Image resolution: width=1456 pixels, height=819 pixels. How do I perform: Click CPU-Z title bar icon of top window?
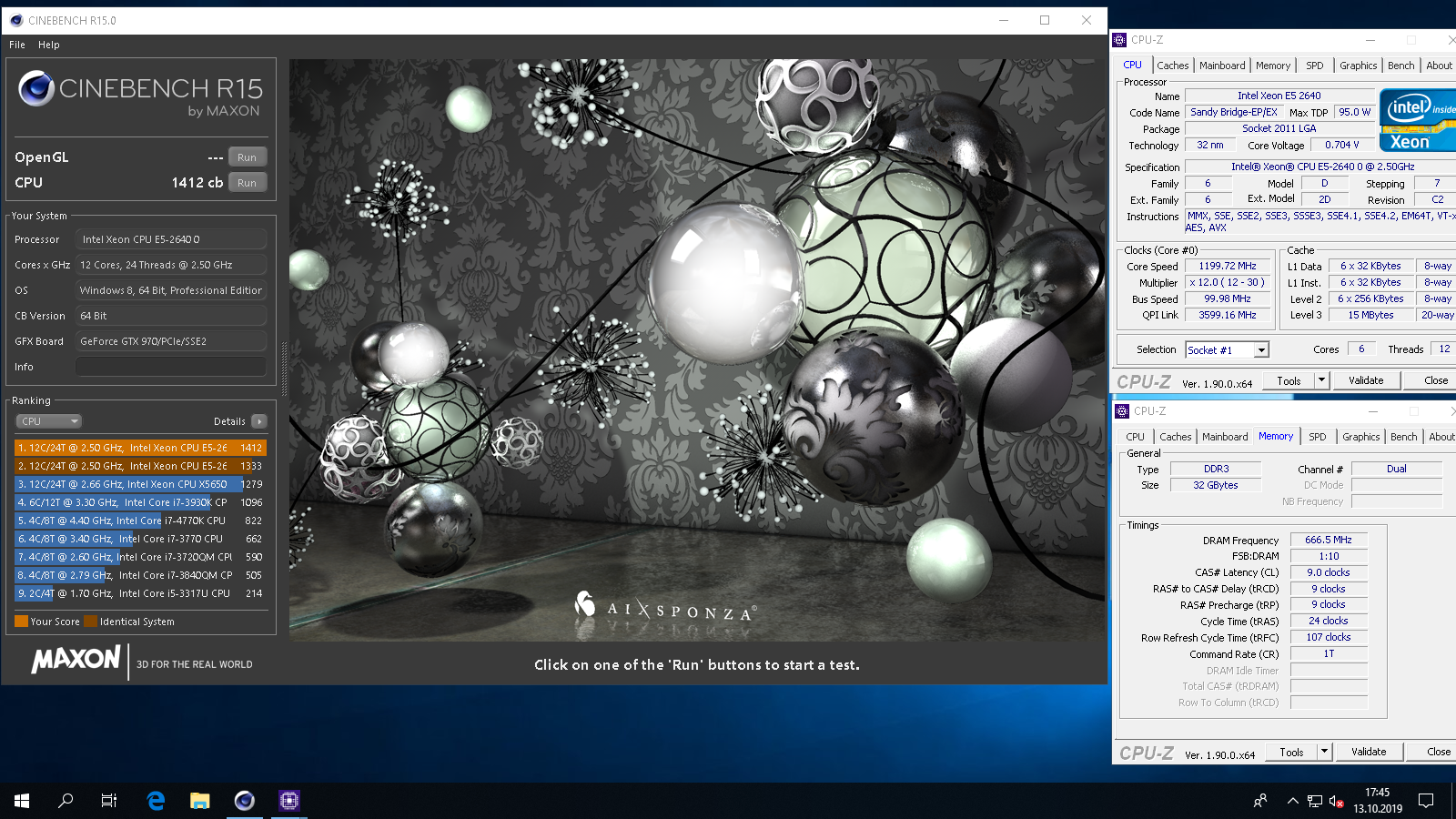pos(1119,40)
